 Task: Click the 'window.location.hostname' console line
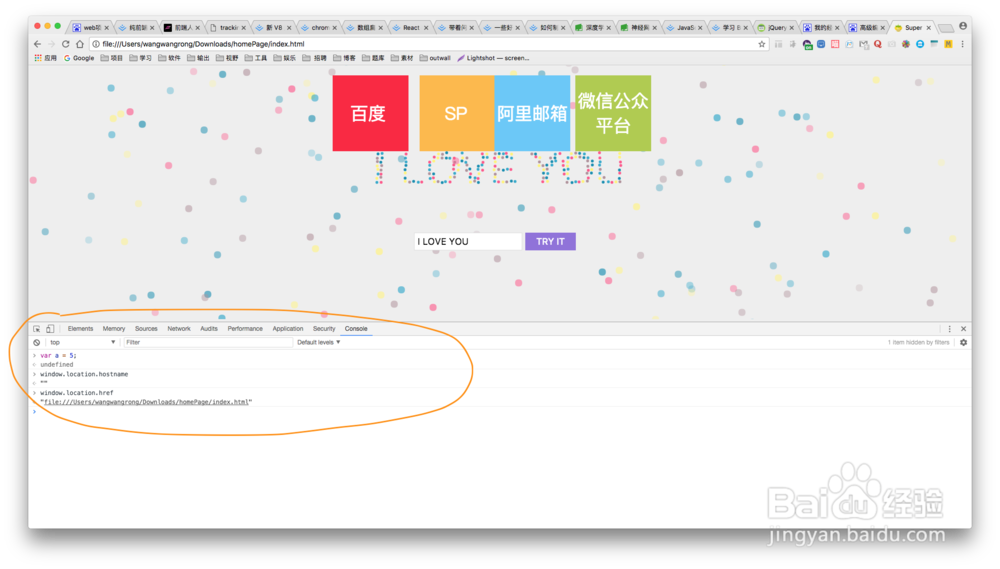[84, 374]
